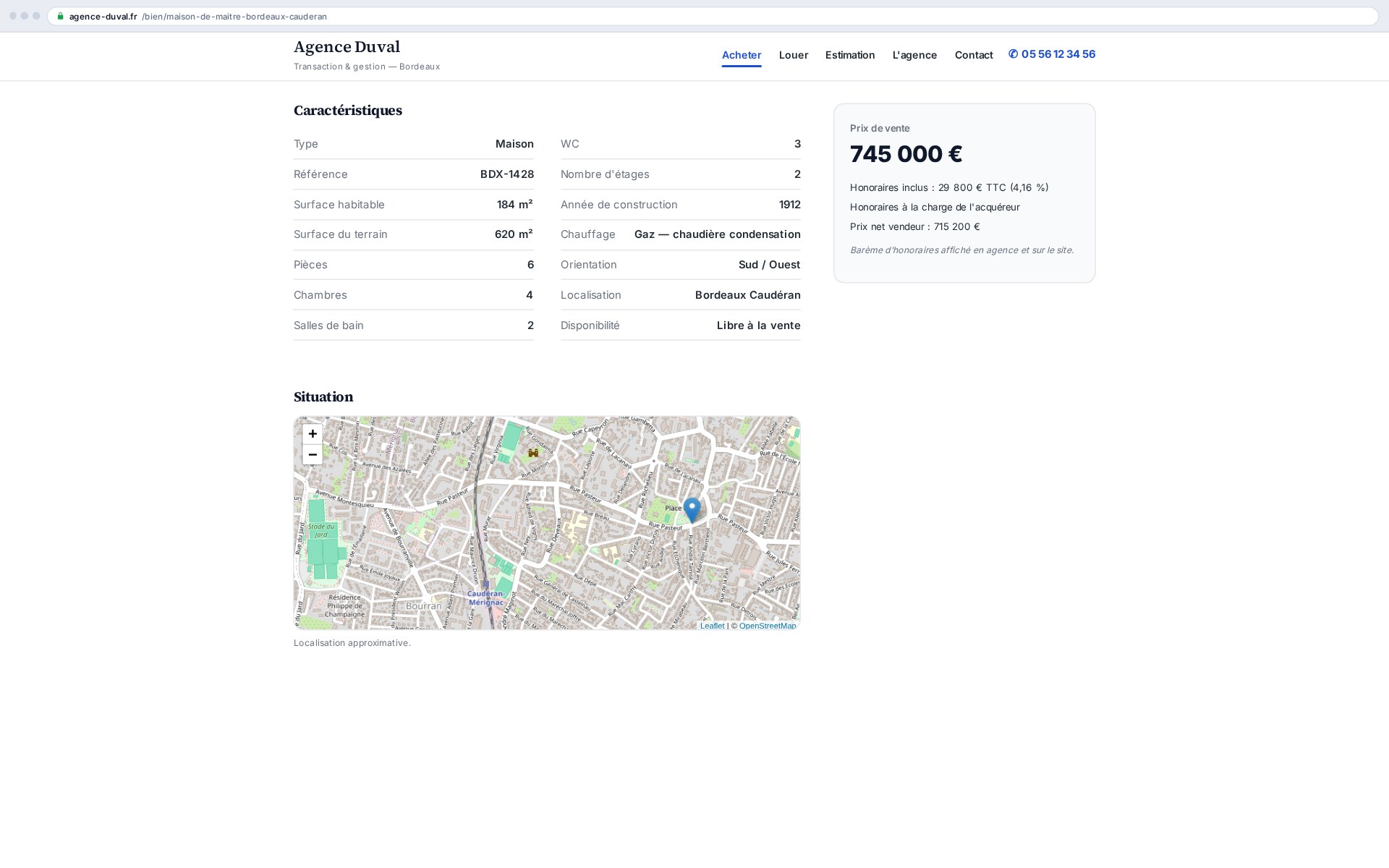Click the castle marker icon on the map
1389x868 pixels.
point(533,453)
